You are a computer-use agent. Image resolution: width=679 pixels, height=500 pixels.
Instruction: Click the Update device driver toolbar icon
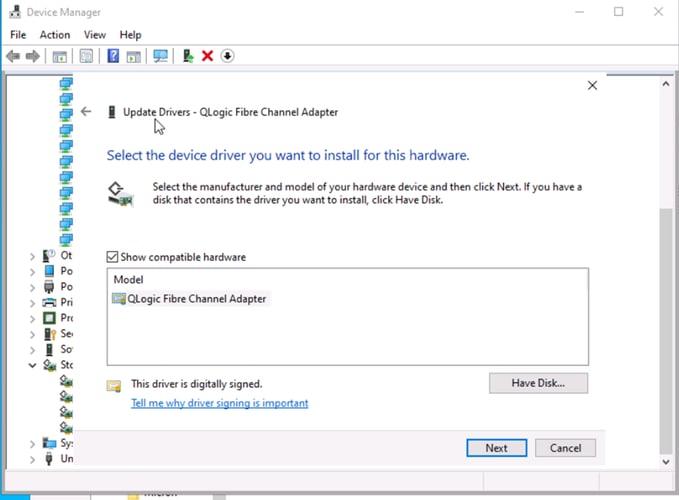[188, 56]
